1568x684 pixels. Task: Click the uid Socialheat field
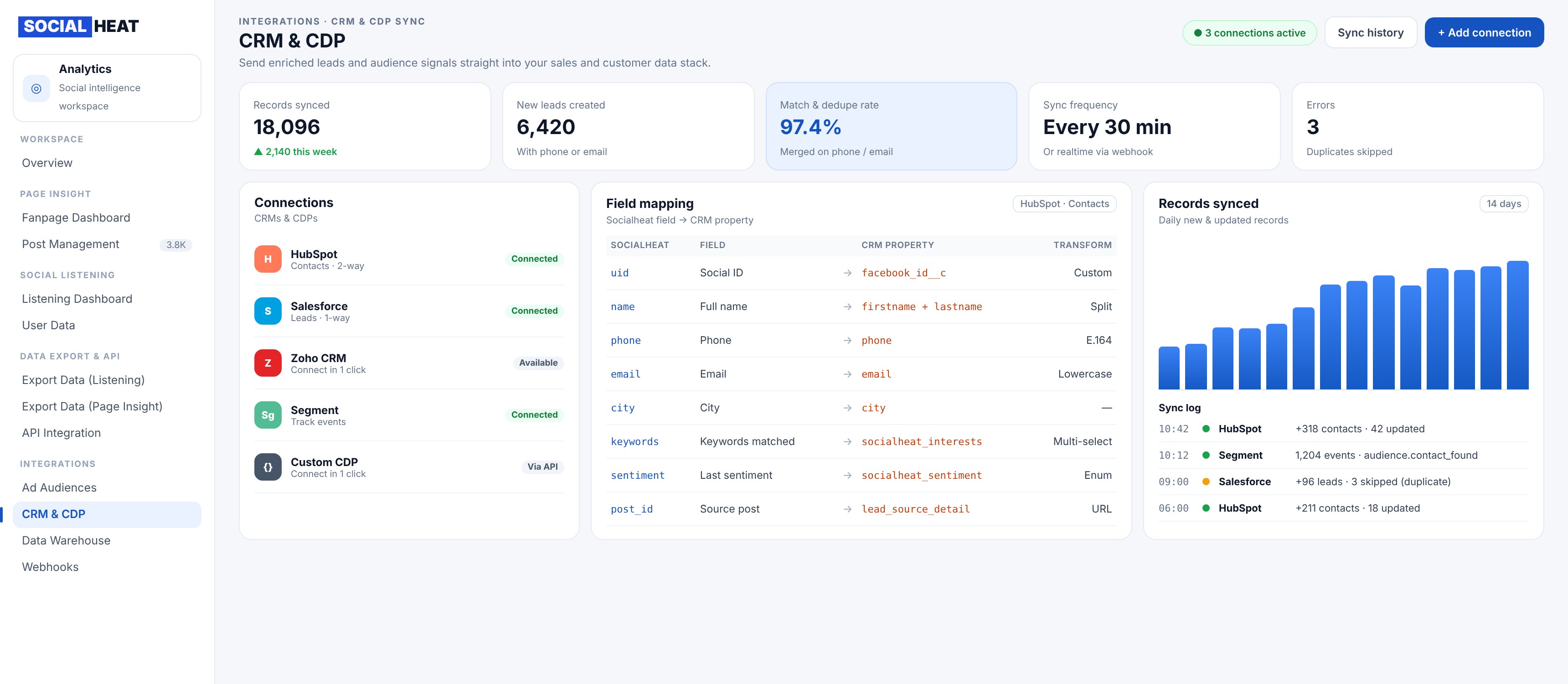619,273
